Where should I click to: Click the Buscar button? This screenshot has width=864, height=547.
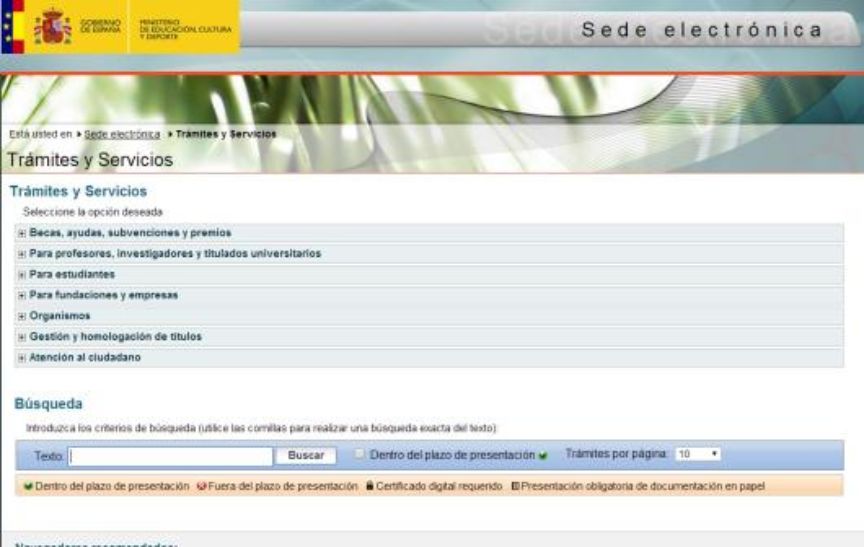point(306,456)
